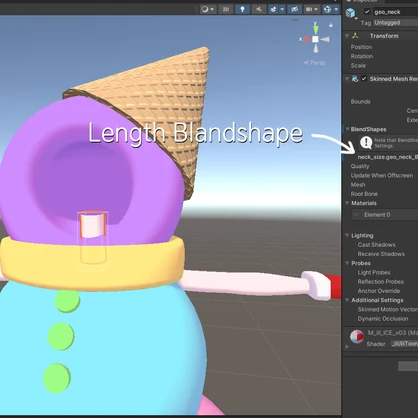The height and width of the screenshot is (418, 418).
Task: Toggle Skinned Mesh Renderer enabled checkbox
Action: click(364, 79)
